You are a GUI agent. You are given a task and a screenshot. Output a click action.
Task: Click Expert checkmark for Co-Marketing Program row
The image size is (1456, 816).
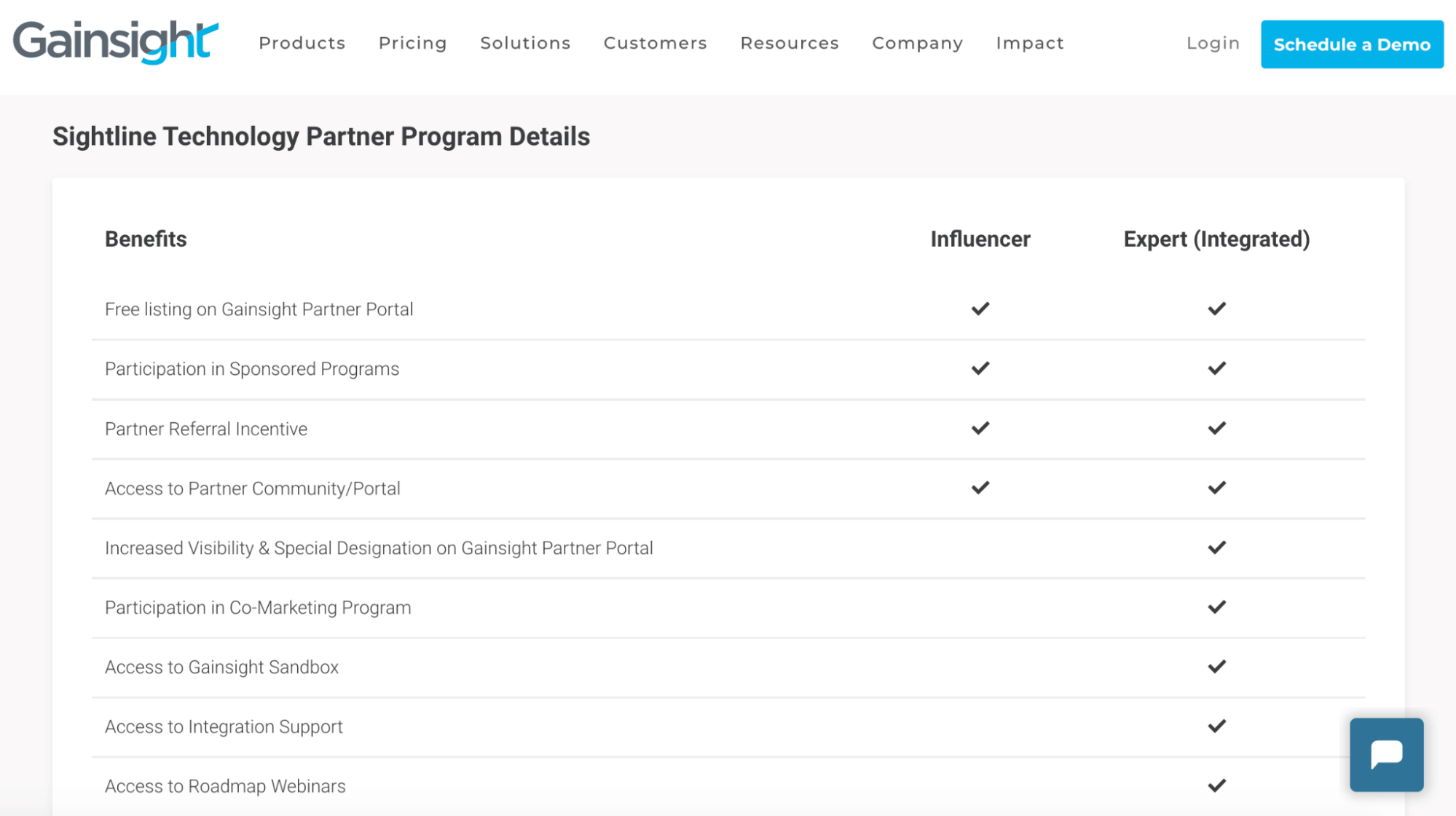[1216, 607]
